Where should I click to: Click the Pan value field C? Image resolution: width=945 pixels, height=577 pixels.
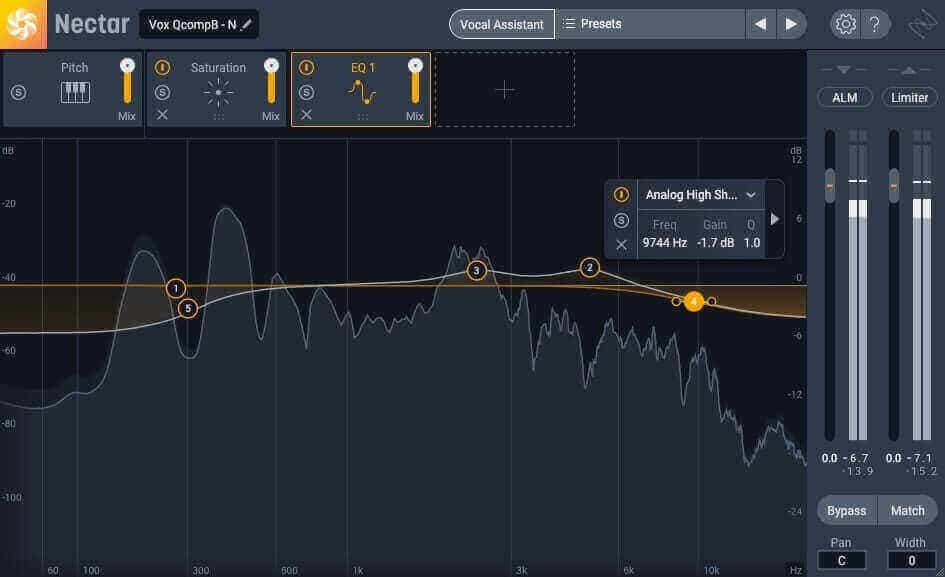[x=841, y=560]
